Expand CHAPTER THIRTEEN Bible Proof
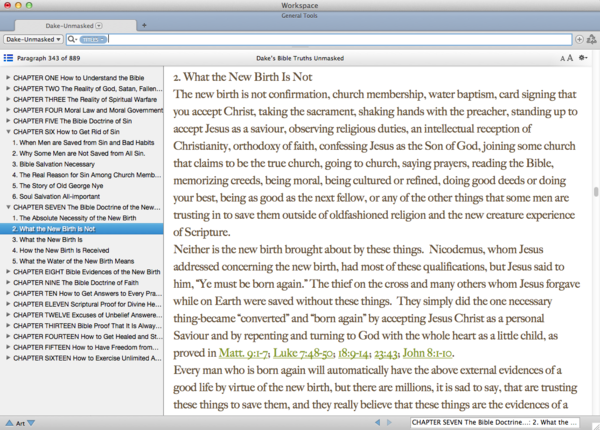600x430 pixels. pos(8,325)
